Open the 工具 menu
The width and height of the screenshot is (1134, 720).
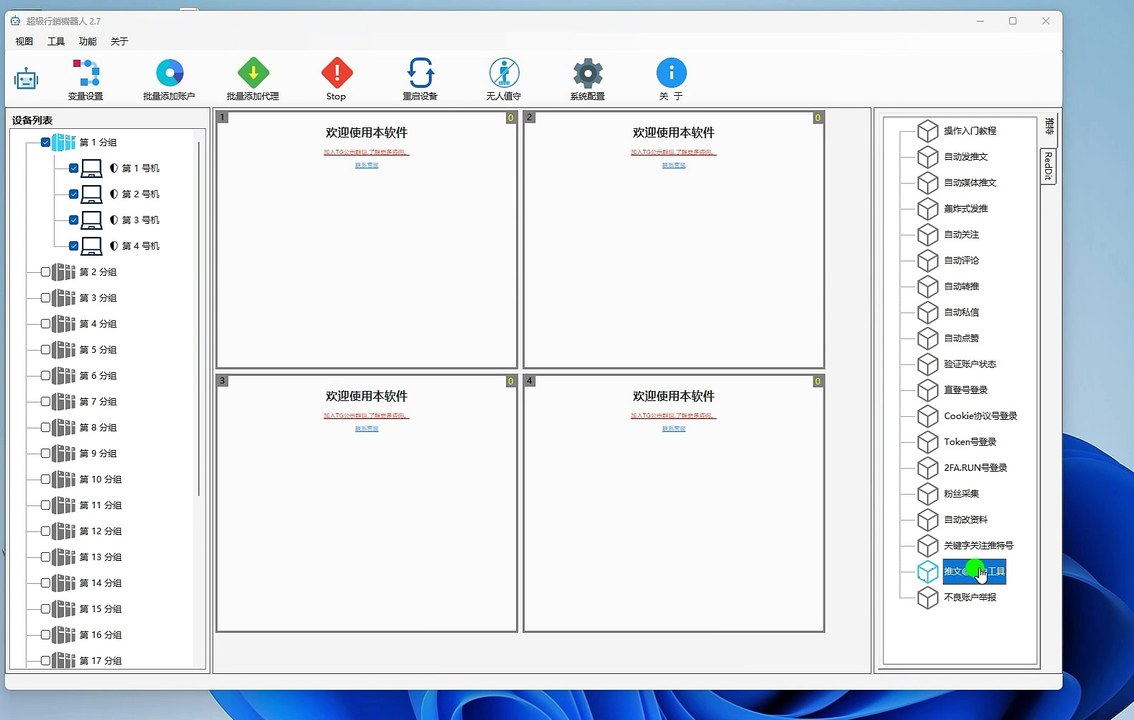coord(56,41)
